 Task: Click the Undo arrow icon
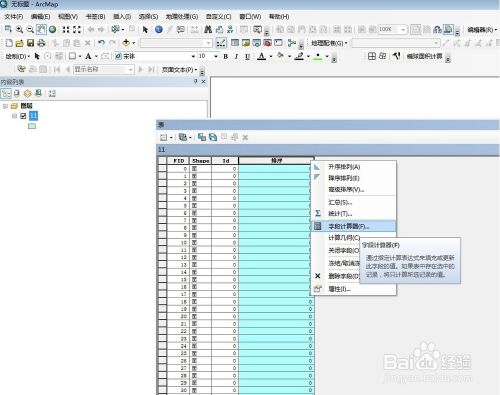101,43
